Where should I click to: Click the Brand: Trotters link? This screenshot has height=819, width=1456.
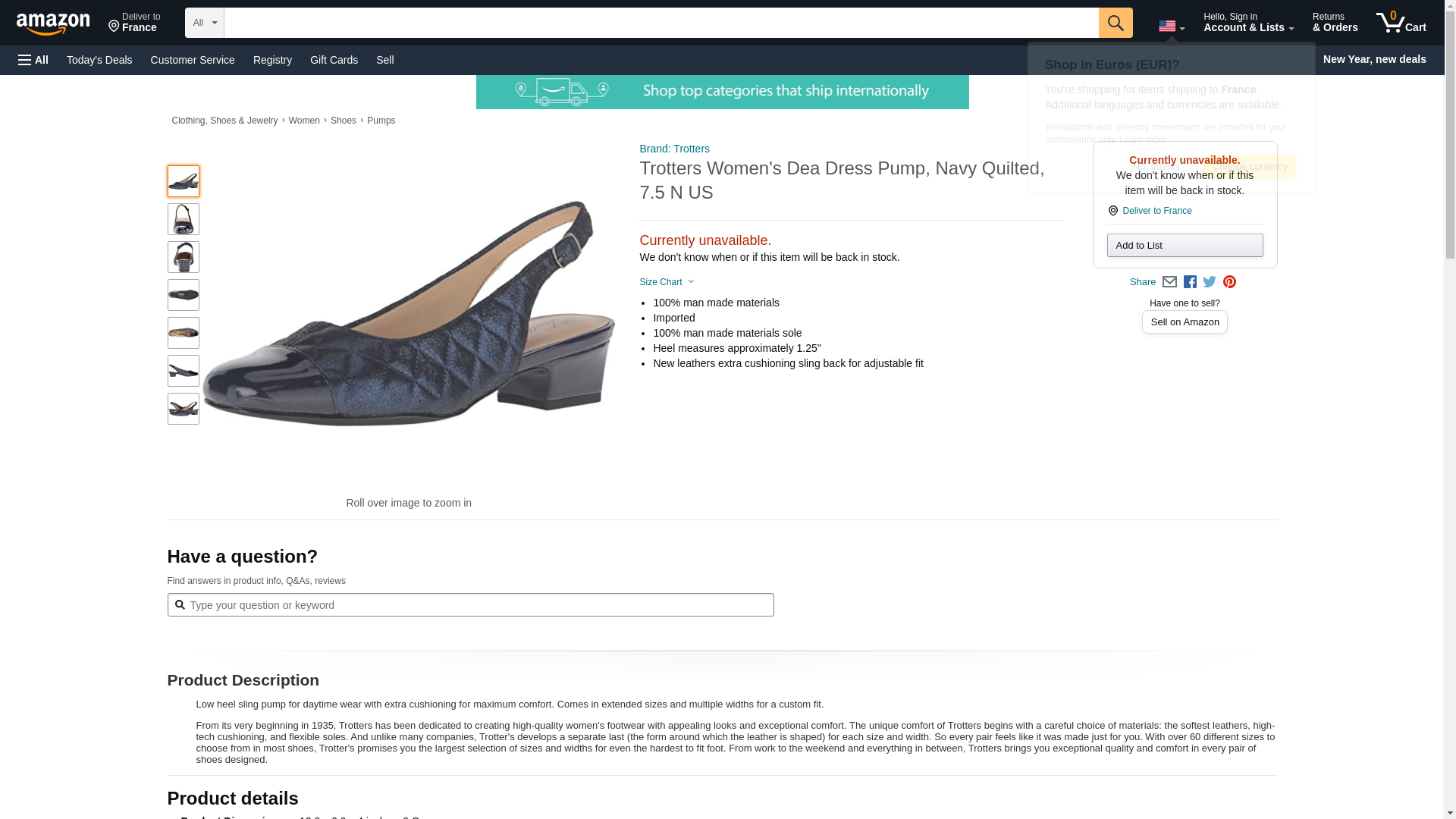[x=674, y=149]
